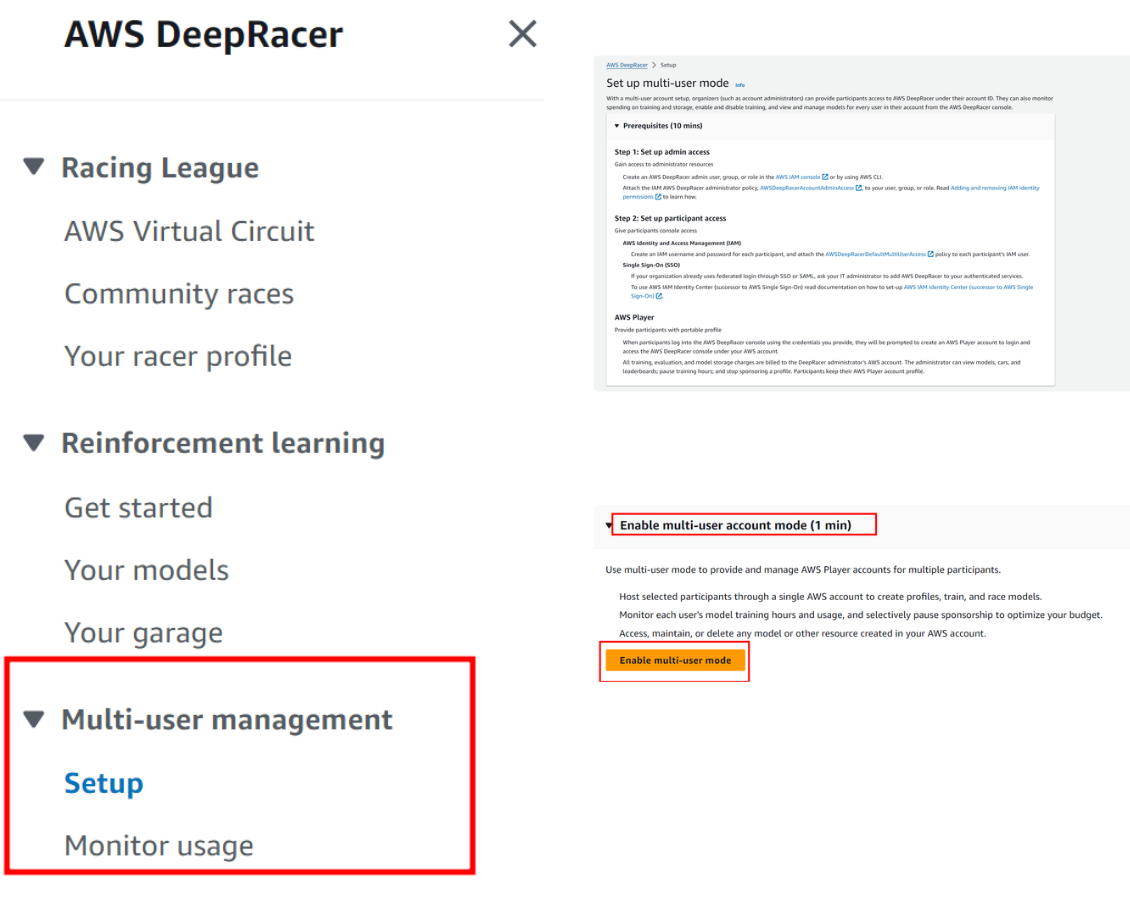Click the external-link icon after AWS IAM console
The width and height of the screenshot is (1130, 915).
click(825, 177)
